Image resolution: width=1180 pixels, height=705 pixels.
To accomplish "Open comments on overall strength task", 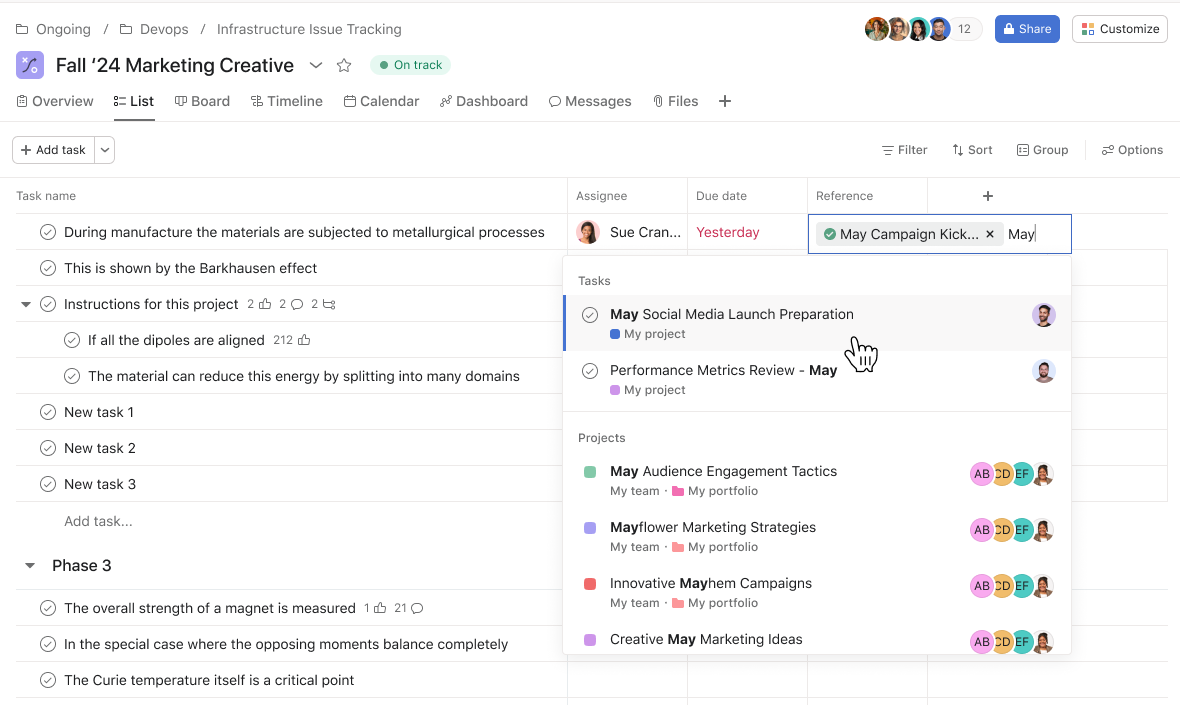I will 417,608.
